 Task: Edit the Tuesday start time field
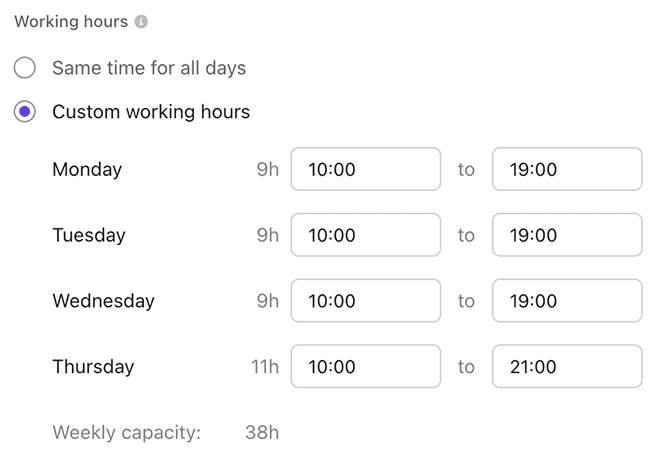(365, 235)
